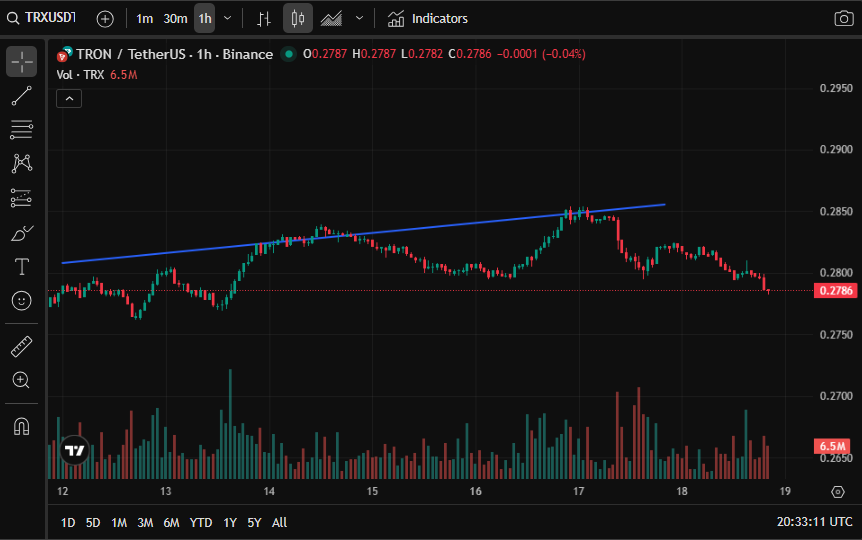Click the 17 date axis label

pyautogui.click(x=578, y=491)
